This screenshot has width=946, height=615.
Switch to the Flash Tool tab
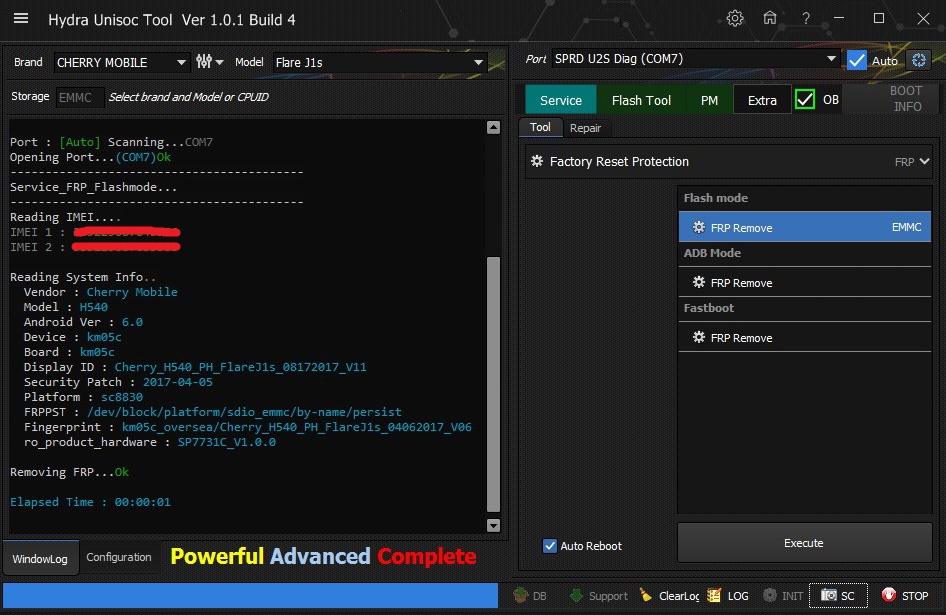click(x=641, y=100)
